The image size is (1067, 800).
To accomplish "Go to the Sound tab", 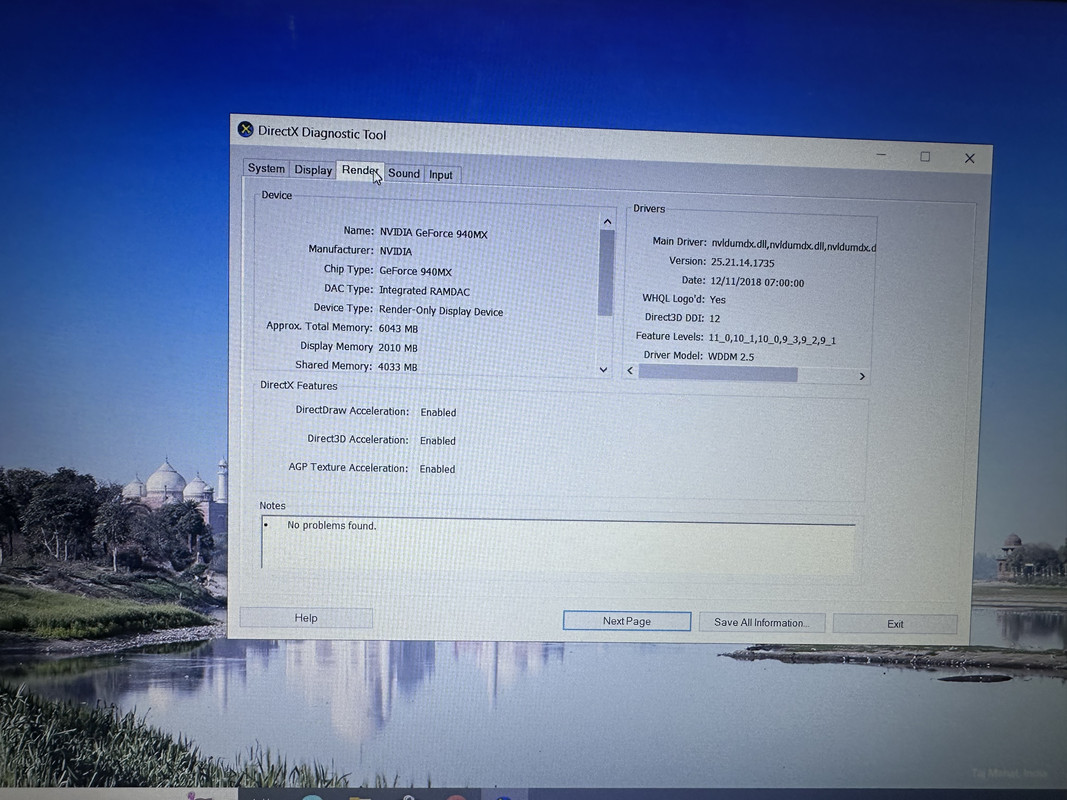I will [404, 173].
